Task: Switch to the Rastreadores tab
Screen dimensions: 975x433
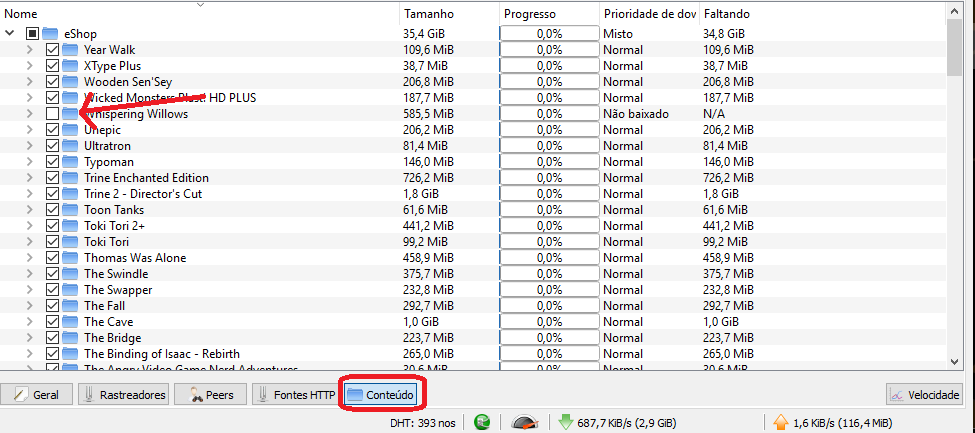Action: click(x=124, y=394)
